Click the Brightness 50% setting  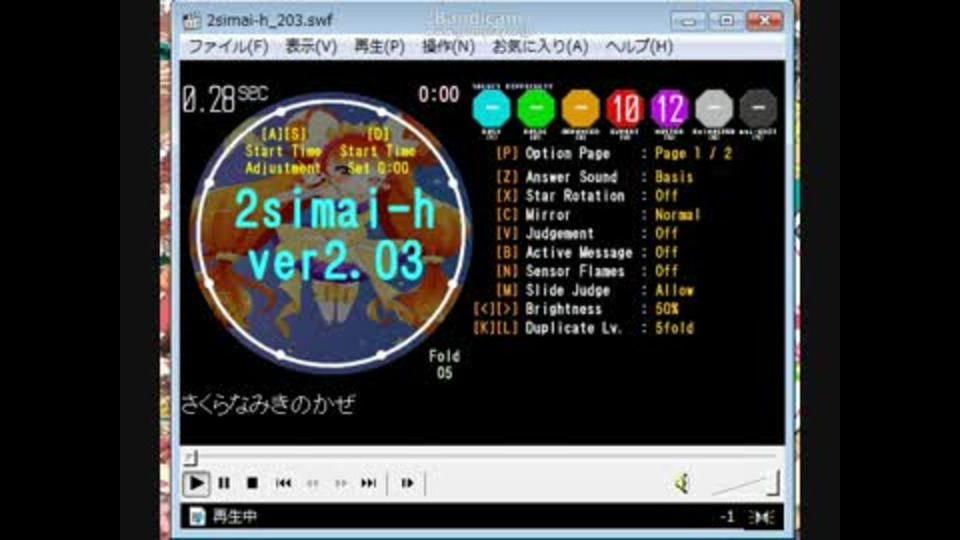pos(576,309)
